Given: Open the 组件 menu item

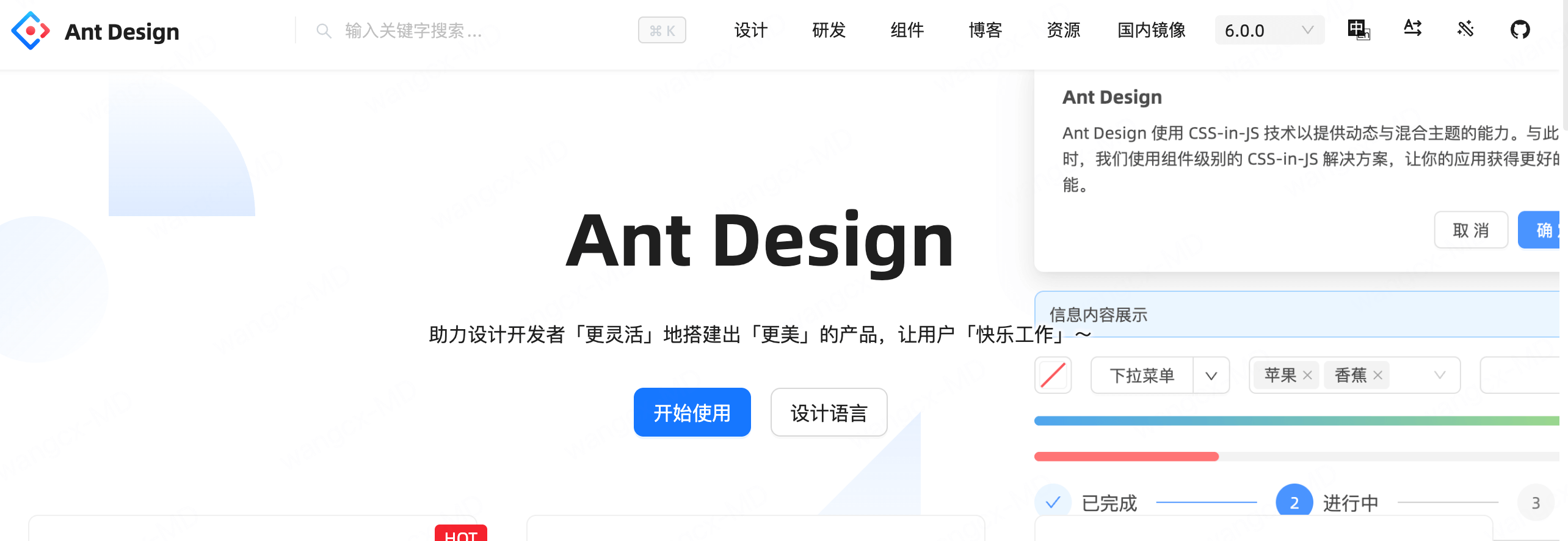Looking at the screenshot, I should tap(907, 30).
